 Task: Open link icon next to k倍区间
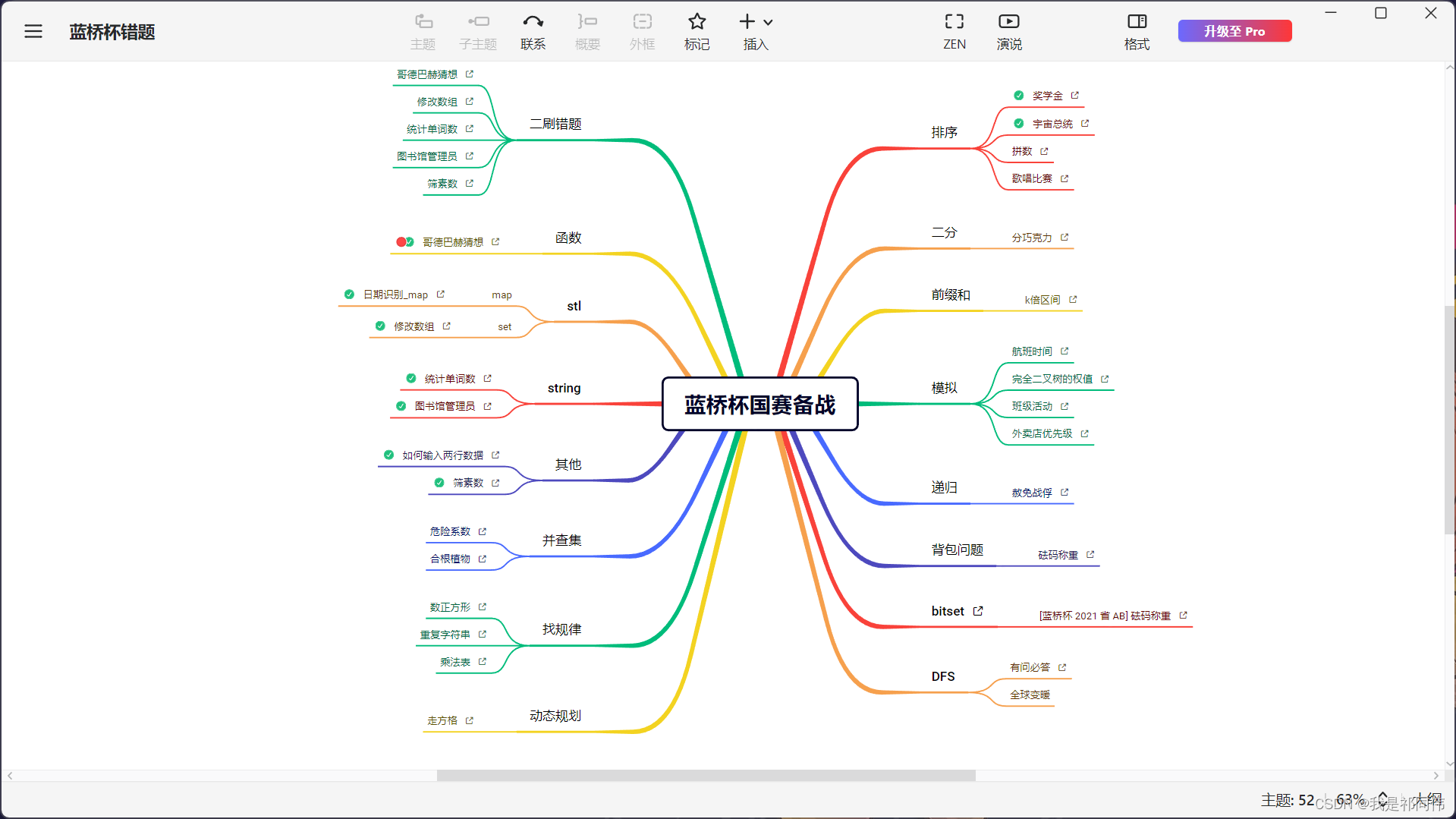coord(1073,300)
